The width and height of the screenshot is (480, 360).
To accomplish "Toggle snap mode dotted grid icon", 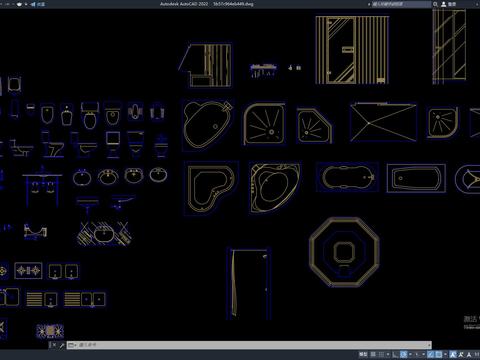I will (381, 355).
